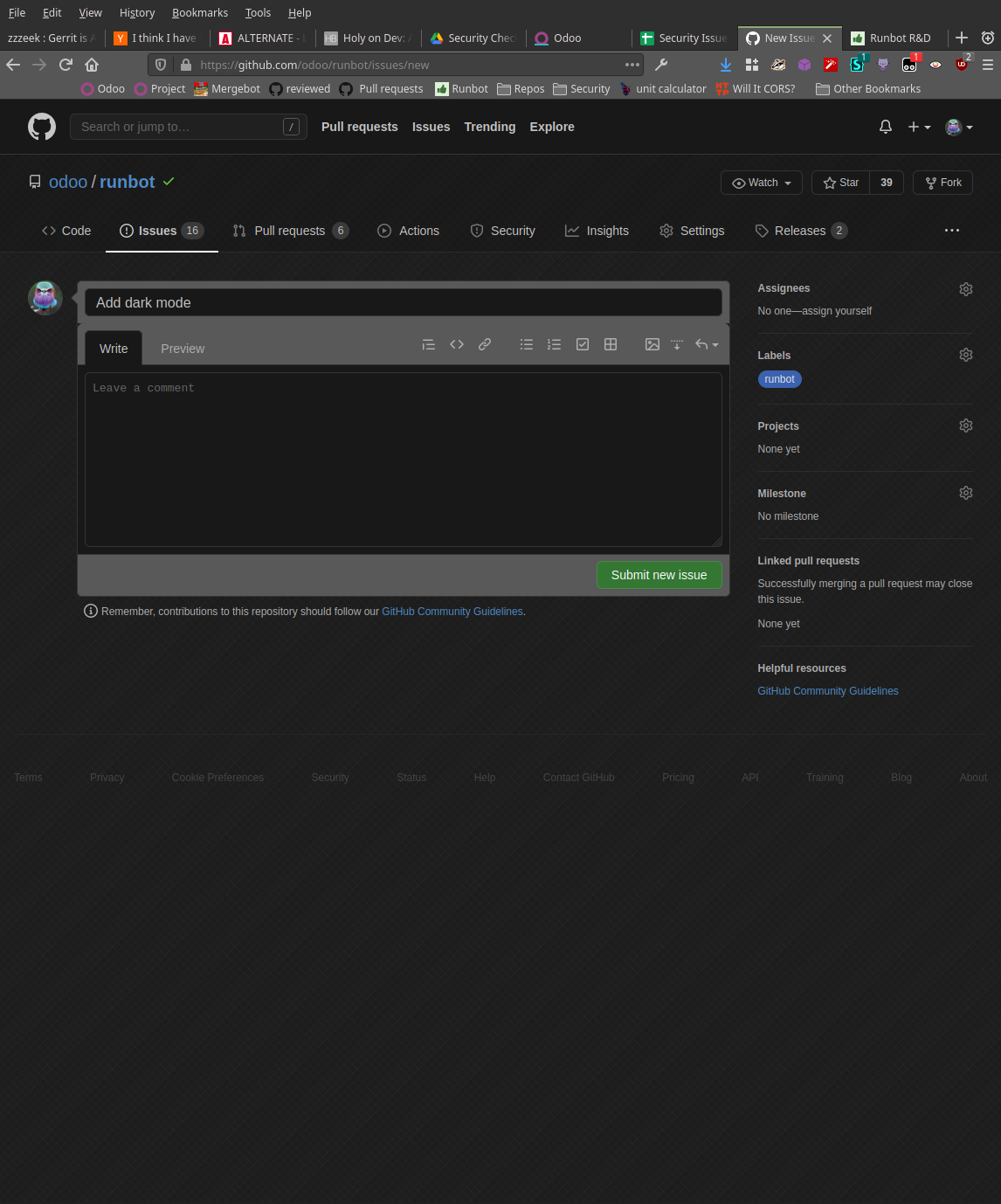Screen dimensions: 1001x1204
Task: Insert code with the code icon
Action: tap(457, 344)
